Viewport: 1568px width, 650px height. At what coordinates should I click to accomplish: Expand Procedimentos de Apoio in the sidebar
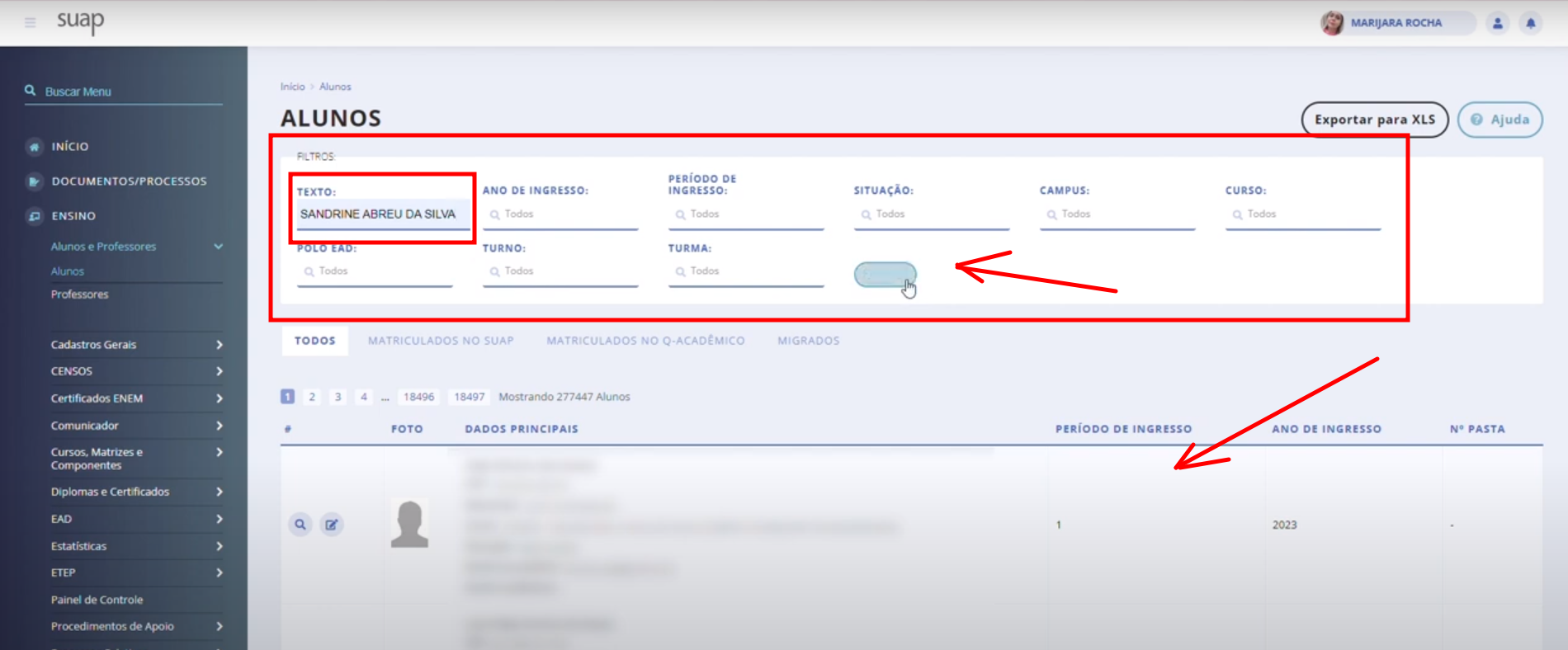coord(137,626)
